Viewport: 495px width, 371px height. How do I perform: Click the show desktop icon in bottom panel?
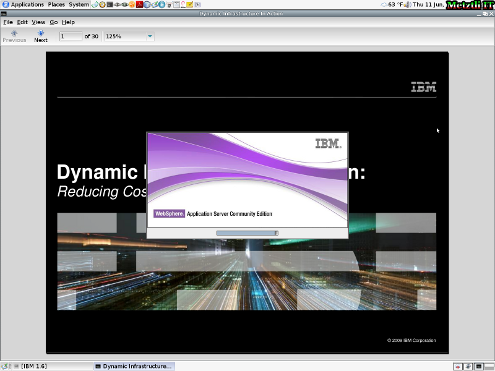[x=6, y=366]
